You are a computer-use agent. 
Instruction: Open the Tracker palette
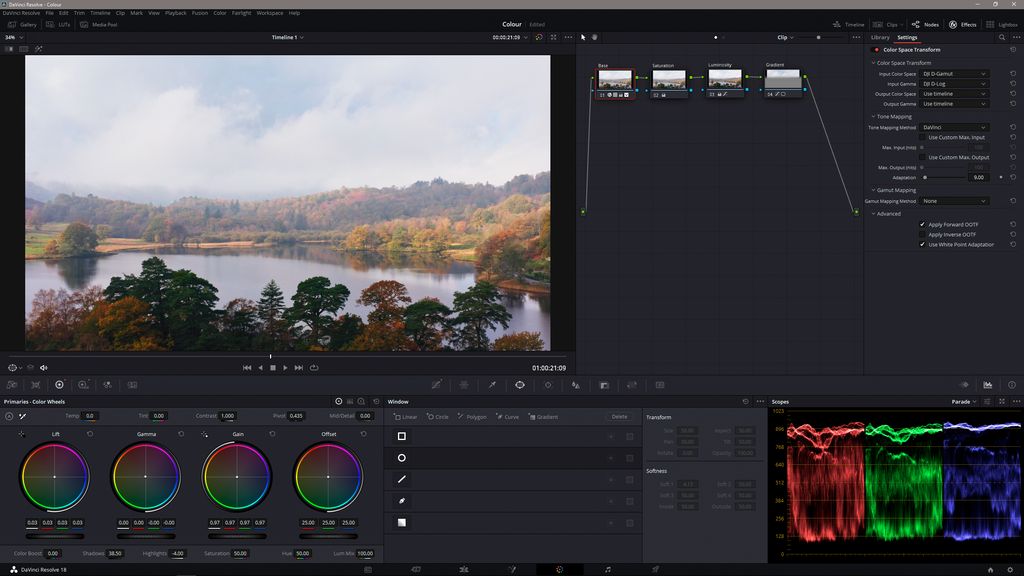point(547,384)
